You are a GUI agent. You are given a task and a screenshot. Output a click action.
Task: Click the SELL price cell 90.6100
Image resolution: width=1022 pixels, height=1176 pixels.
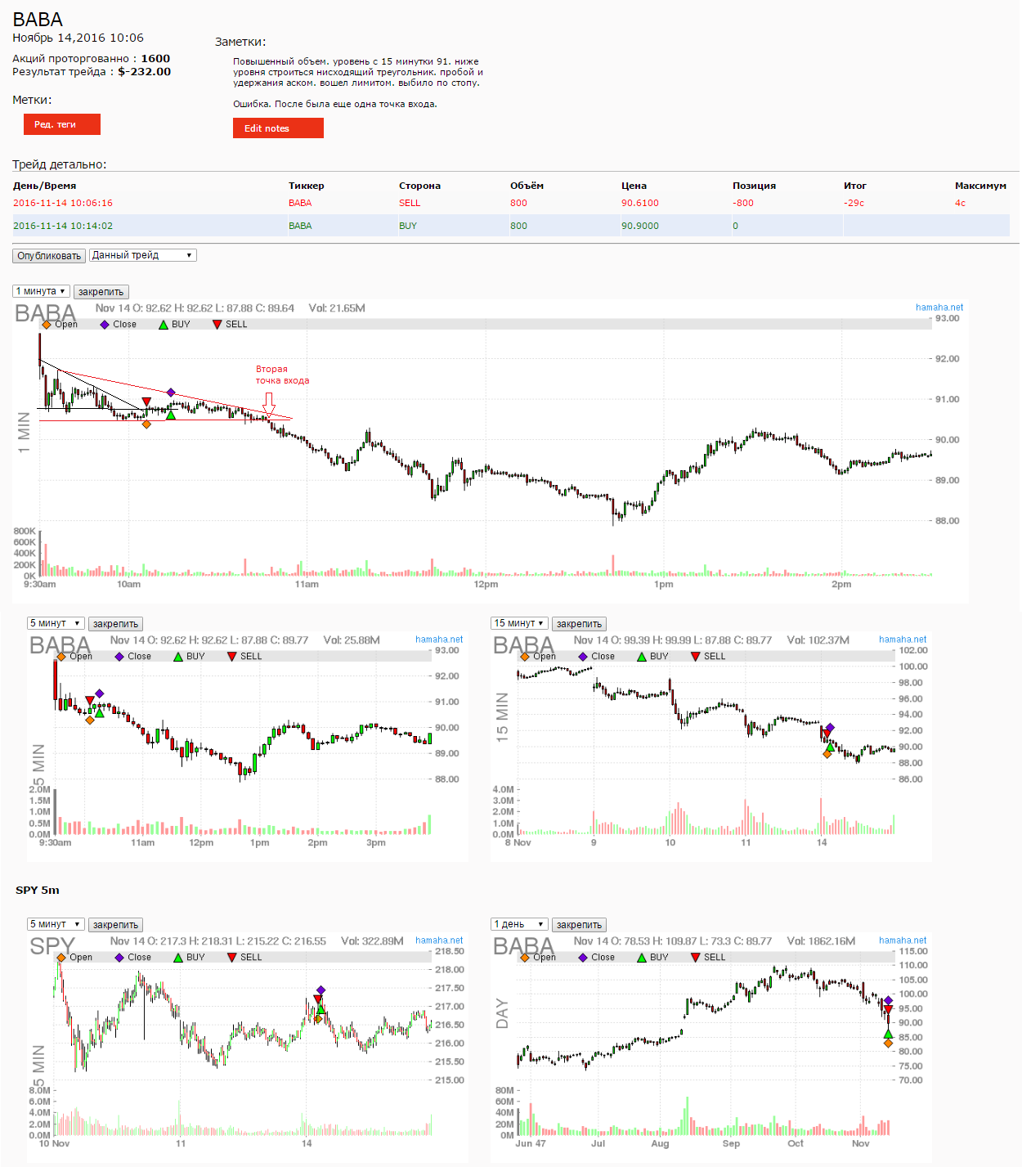(640, 203)
